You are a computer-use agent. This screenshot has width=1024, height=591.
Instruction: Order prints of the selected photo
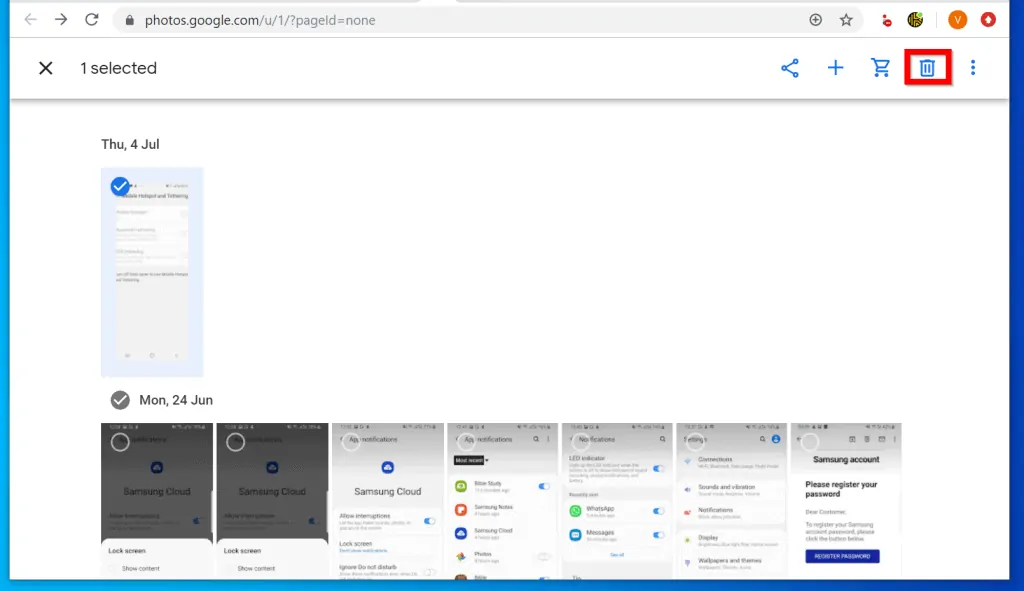(880, 67)
